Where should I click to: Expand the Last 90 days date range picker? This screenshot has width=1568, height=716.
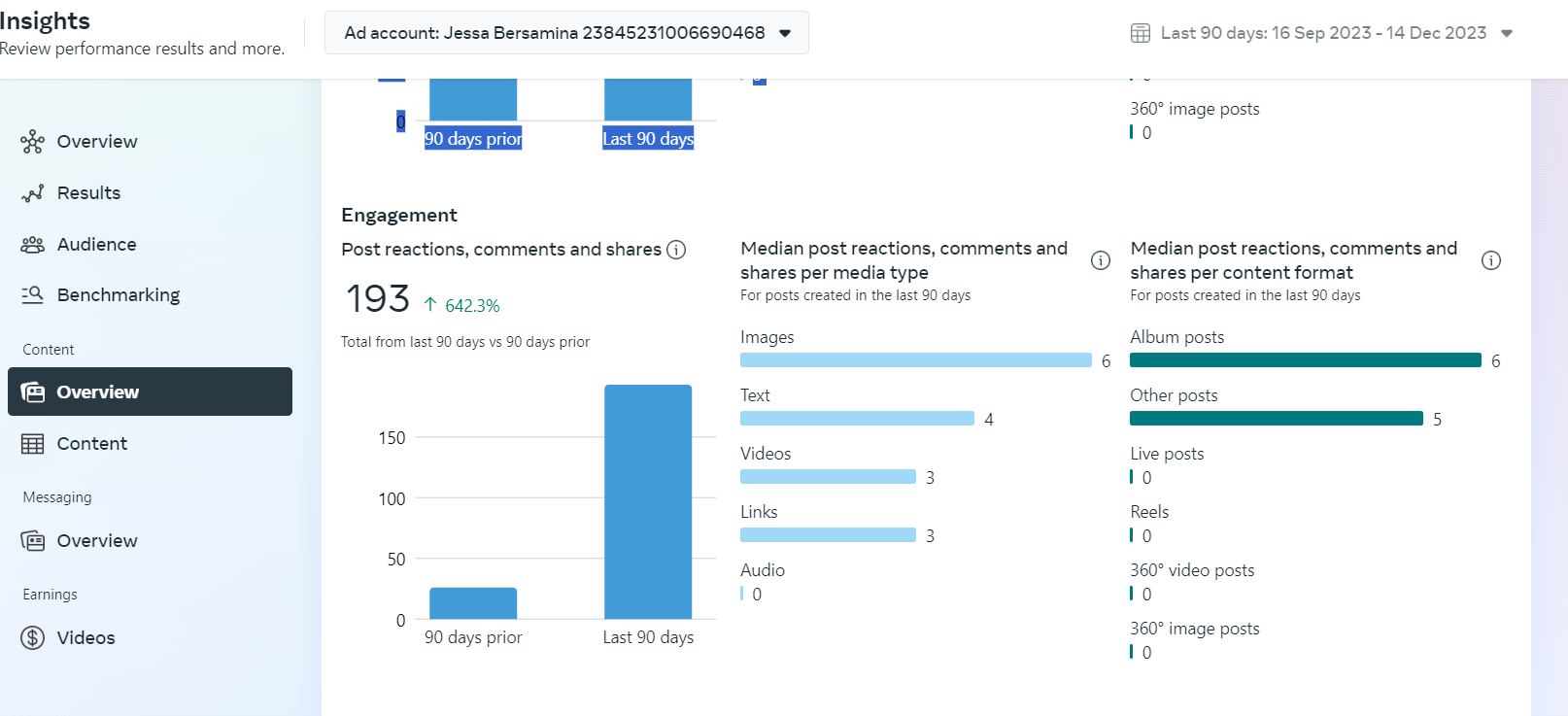1321,33
